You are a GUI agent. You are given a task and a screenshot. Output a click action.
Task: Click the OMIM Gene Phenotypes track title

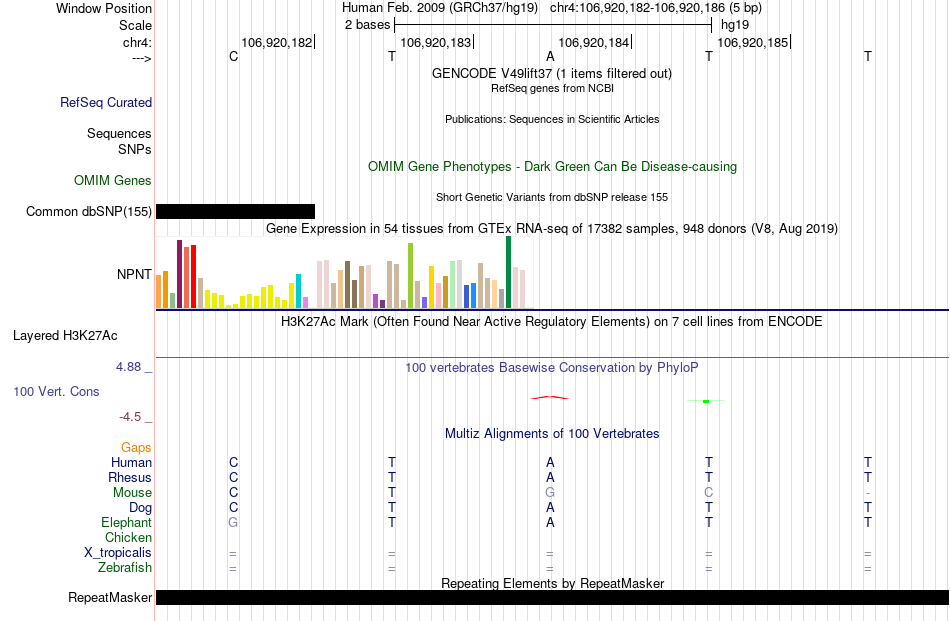553,167
